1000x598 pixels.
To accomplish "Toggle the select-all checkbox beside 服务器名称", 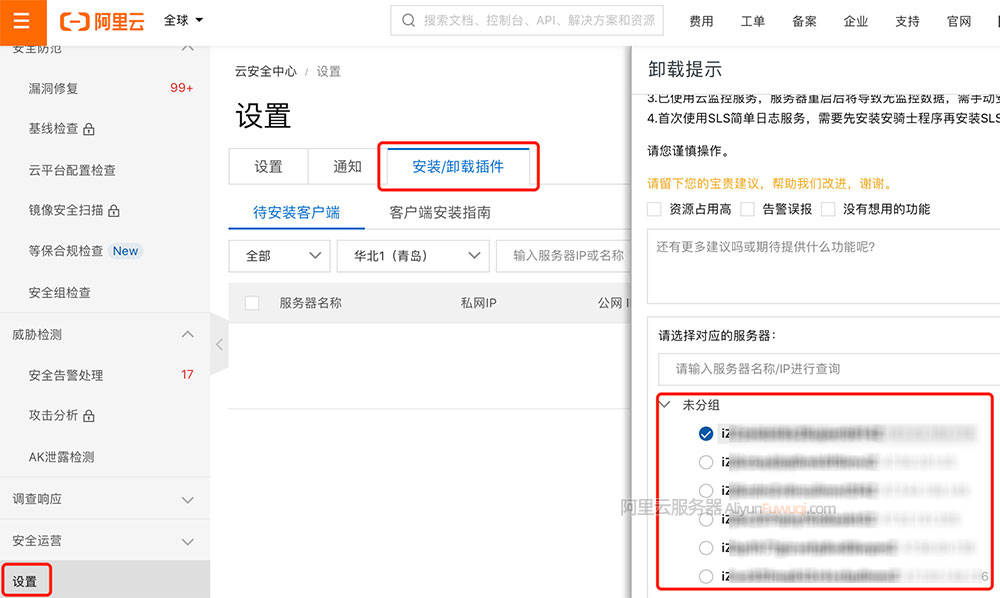I will (x=252, y=303).
